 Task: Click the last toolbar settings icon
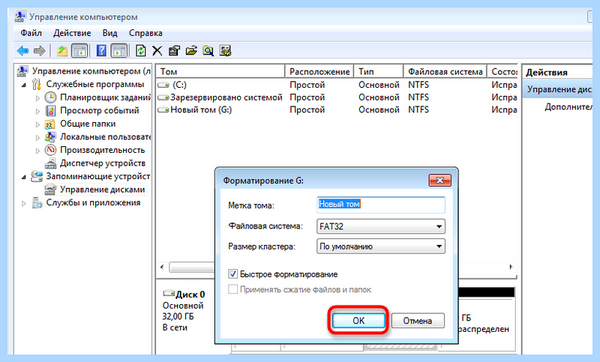click(225, 51)
